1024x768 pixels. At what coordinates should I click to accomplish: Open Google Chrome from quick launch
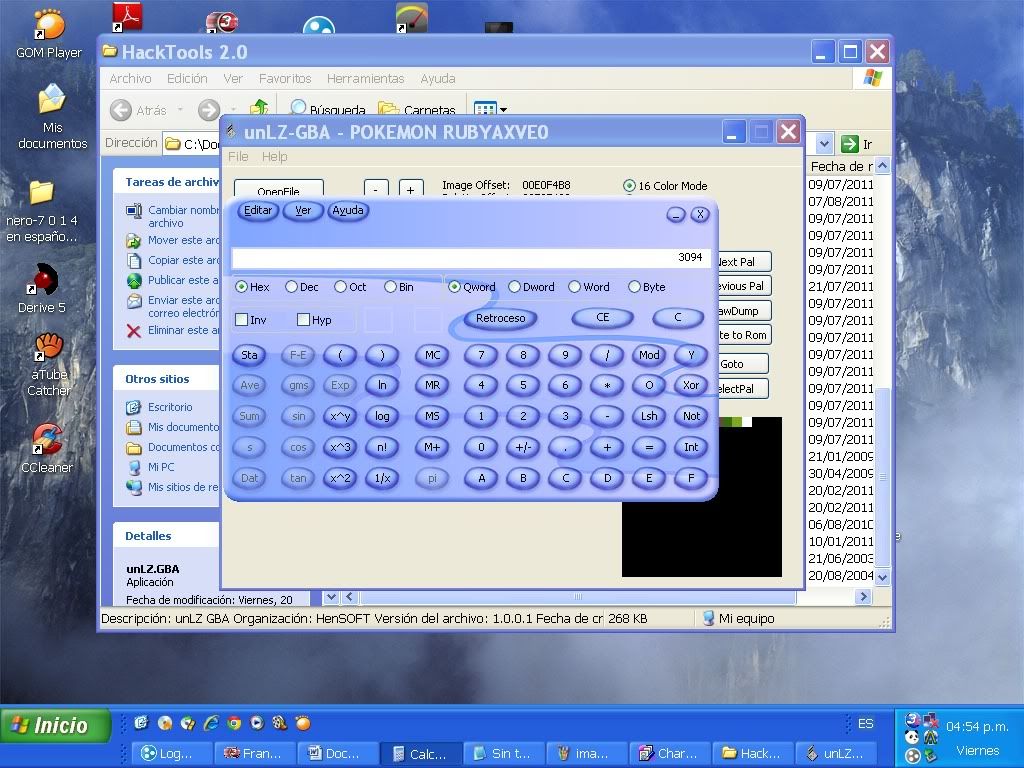[x=234, y=722]
